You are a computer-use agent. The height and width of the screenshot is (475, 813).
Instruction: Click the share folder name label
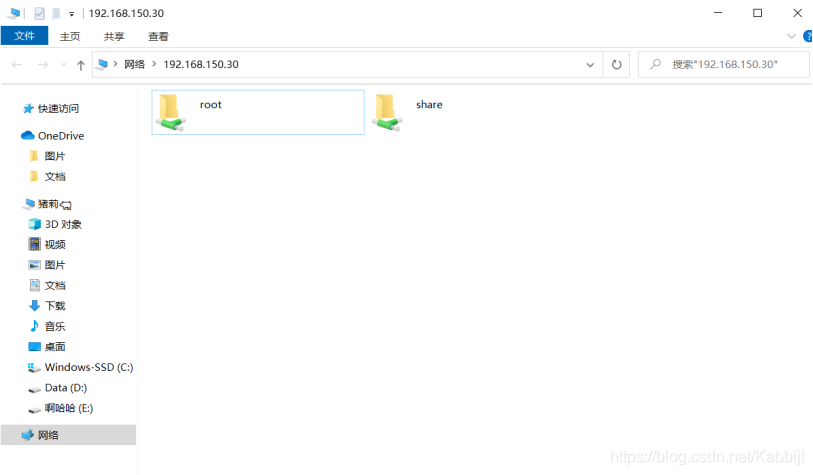[429, 105]
